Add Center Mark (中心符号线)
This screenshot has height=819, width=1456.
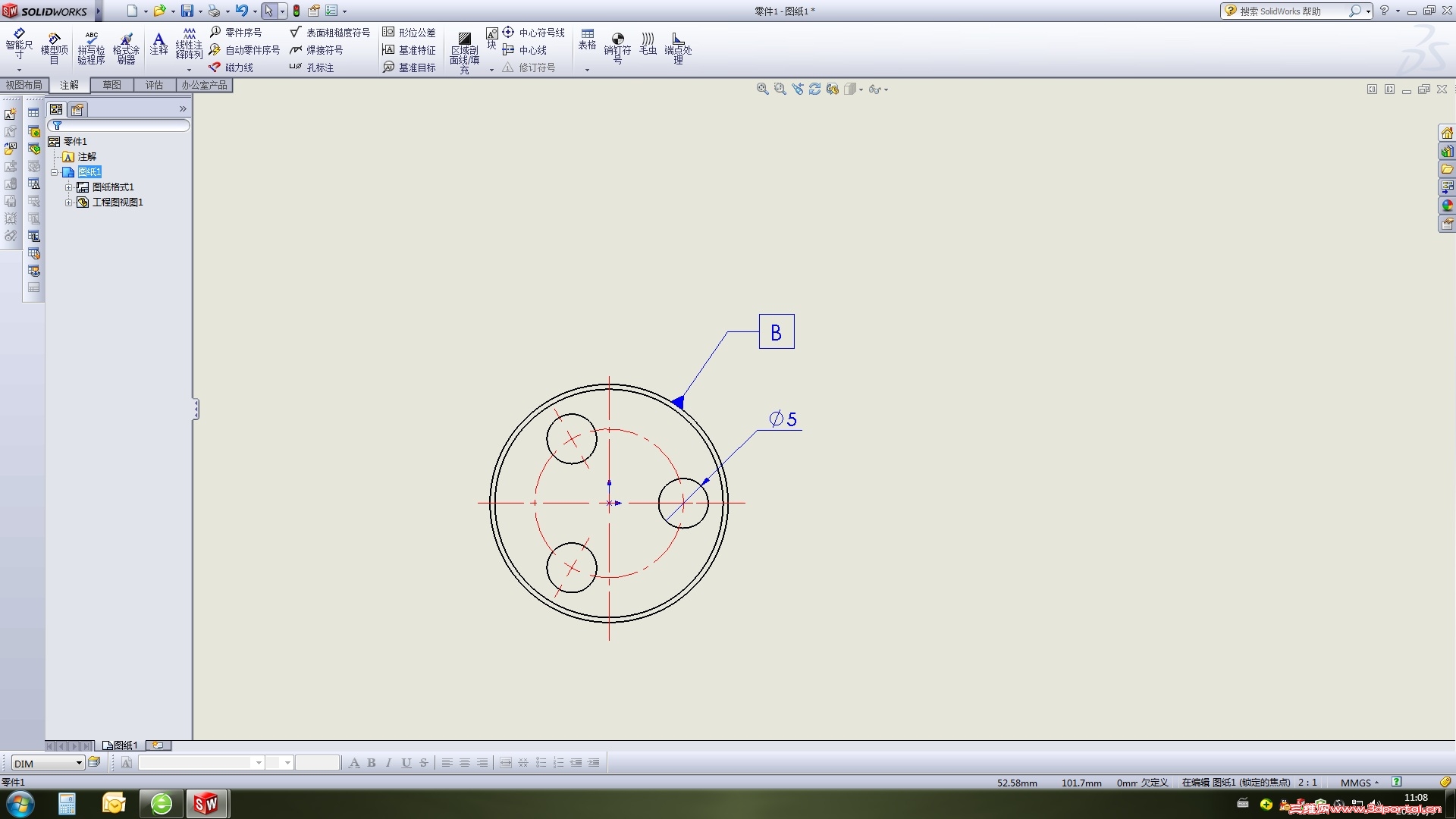533,32
